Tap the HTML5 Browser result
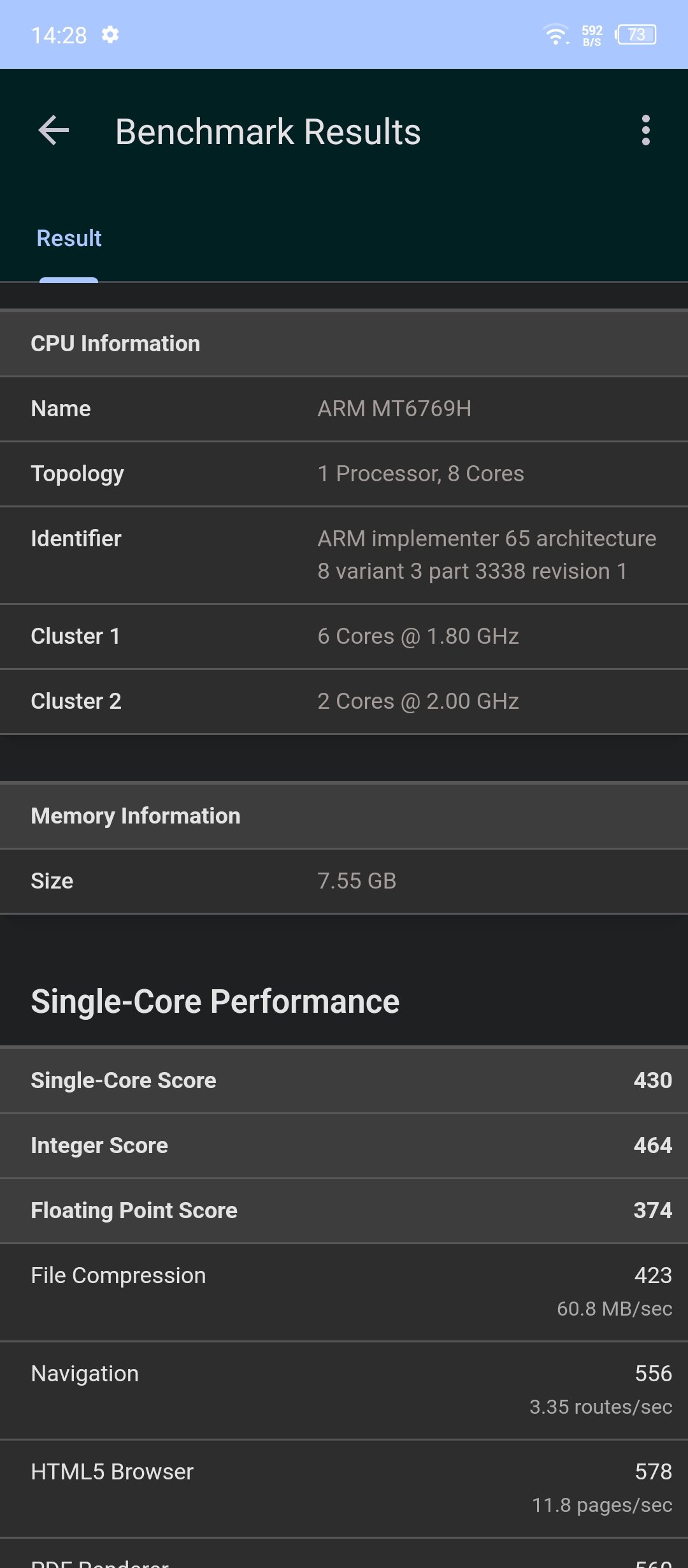 click(344, 1488)
